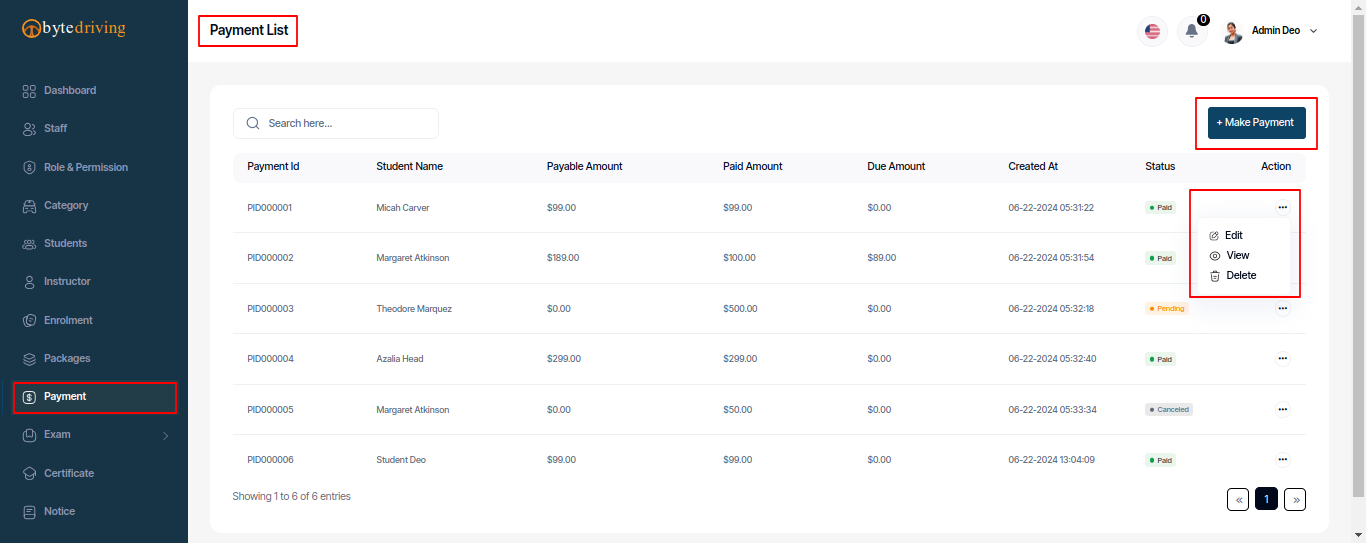
Task: Click the Paid badge for Micah Carver
Action: 1161,208
